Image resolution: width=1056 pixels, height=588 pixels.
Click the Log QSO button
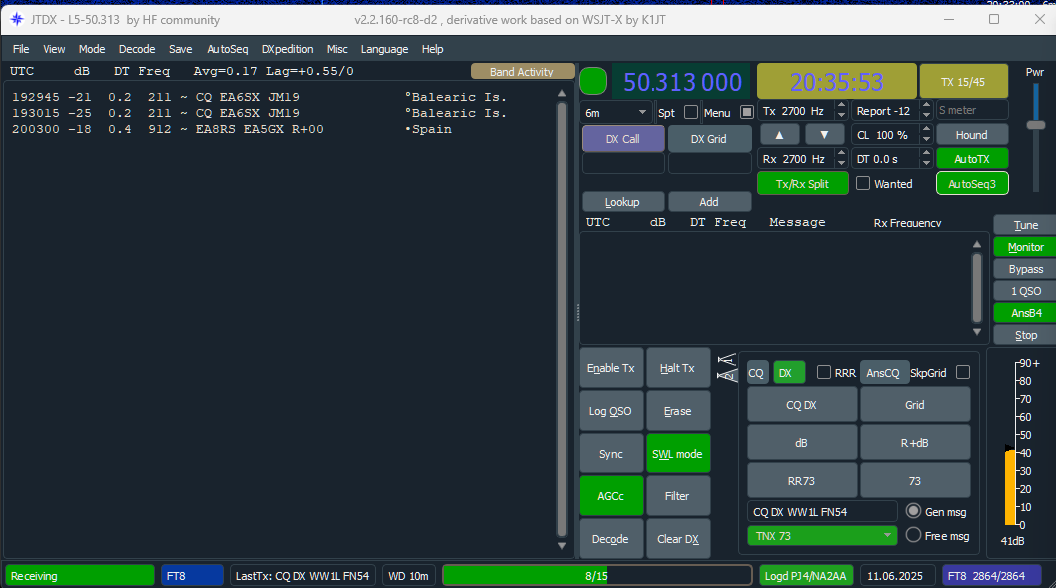tap(611, 411)
